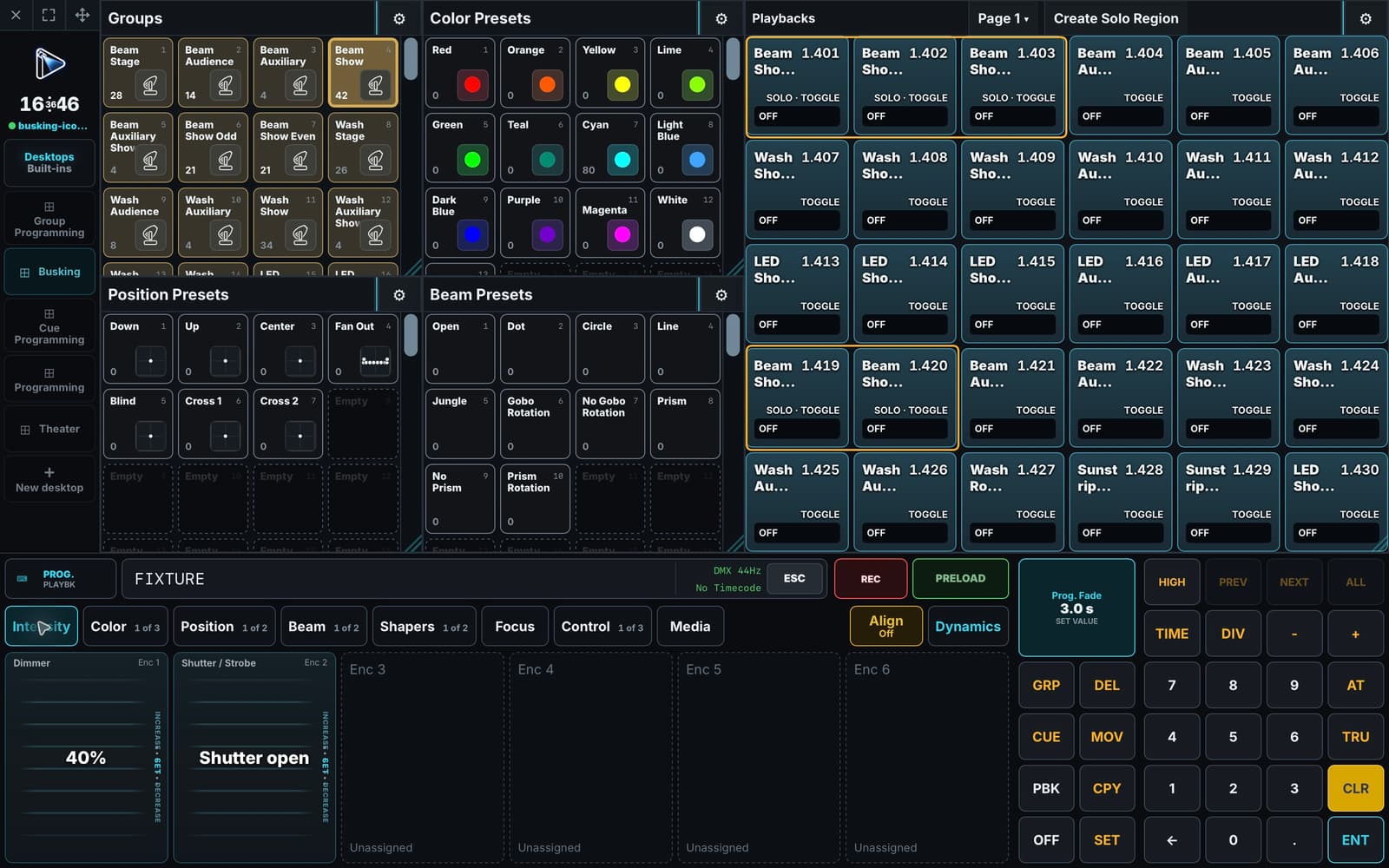Click the Dimmer 40% encoder slider
The width and height of the screenshot is (1389, 868).
[84, 757]
